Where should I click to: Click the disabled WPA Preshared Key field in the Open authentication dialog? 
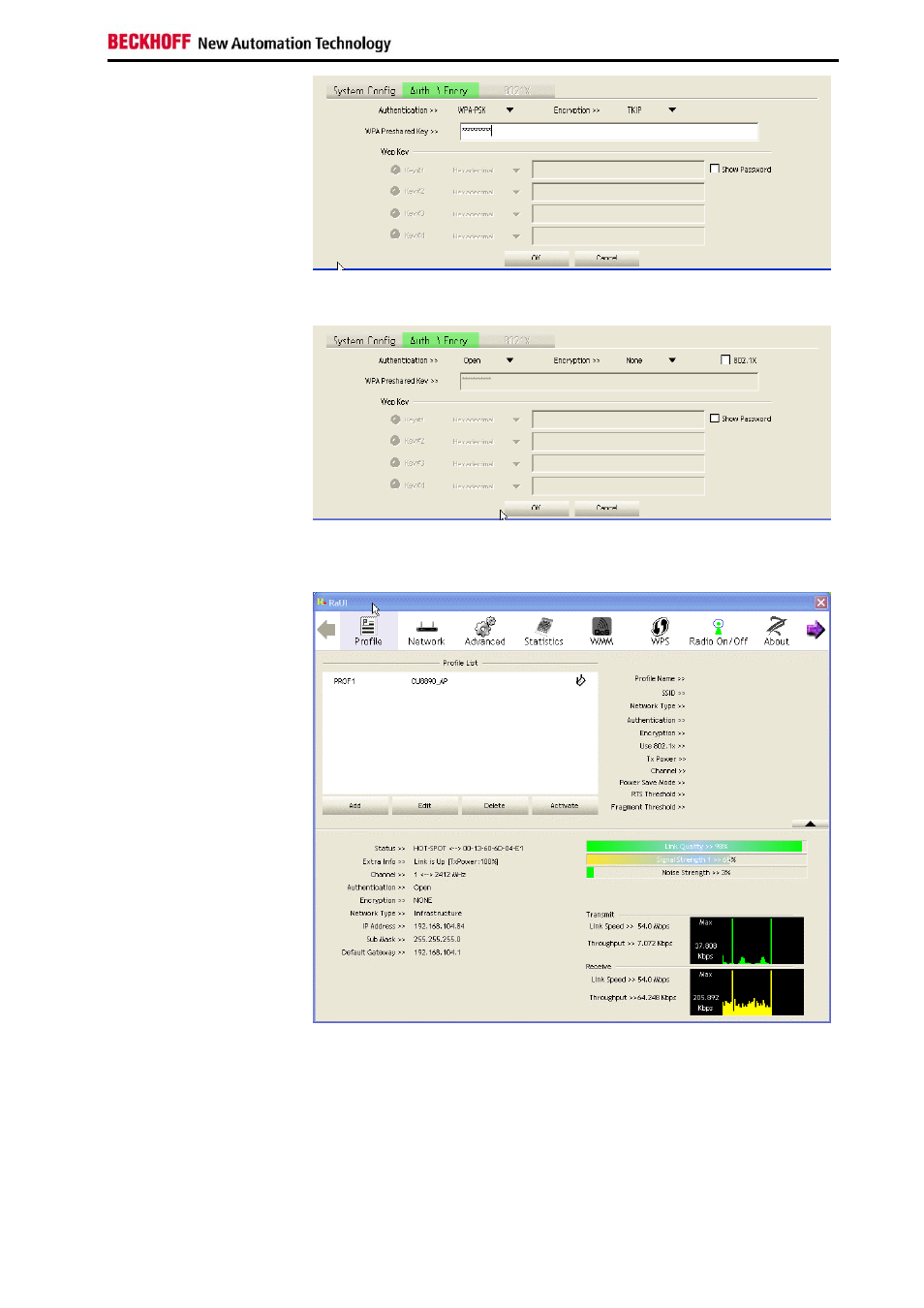tap(608, 381)
